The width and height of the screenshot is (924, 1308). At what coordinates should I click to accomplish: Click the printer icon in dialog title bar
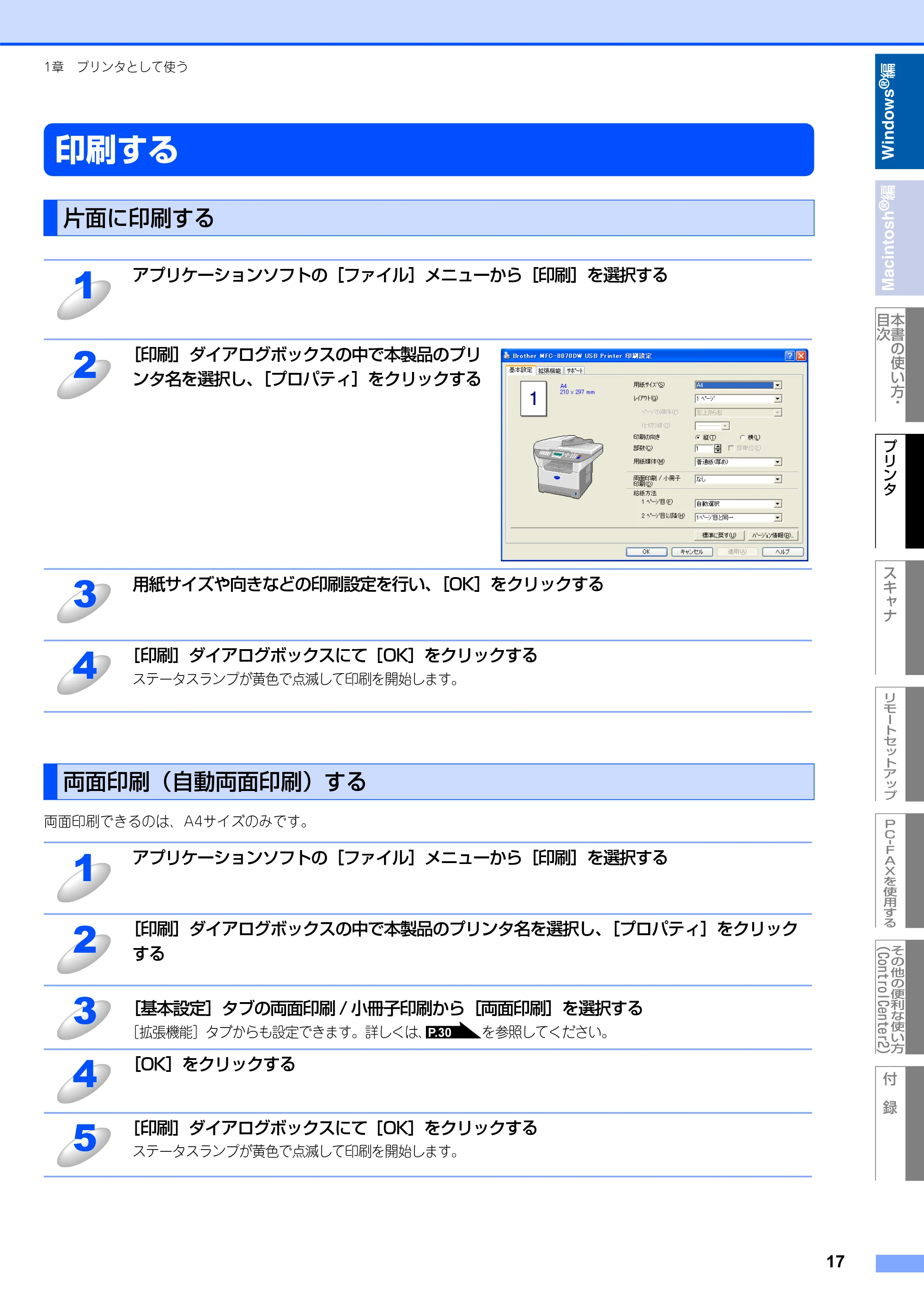click(506, 356)
